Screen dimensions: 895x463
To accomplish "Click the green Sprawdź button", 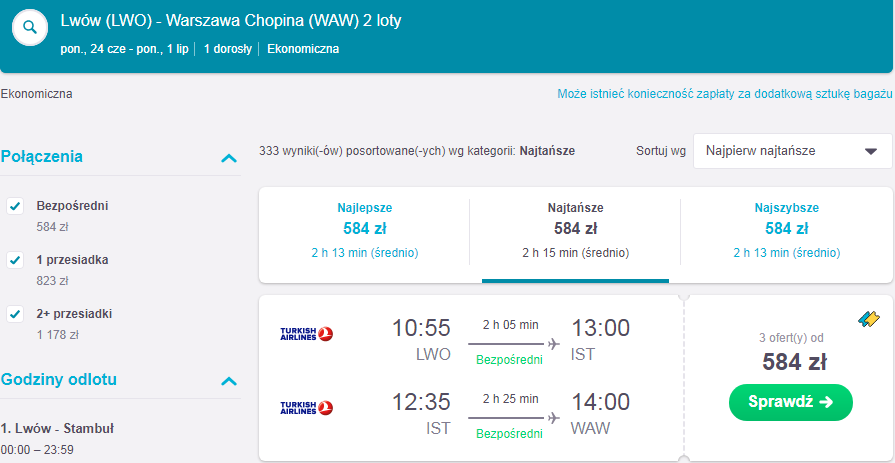I will click(x=791, y=402).
